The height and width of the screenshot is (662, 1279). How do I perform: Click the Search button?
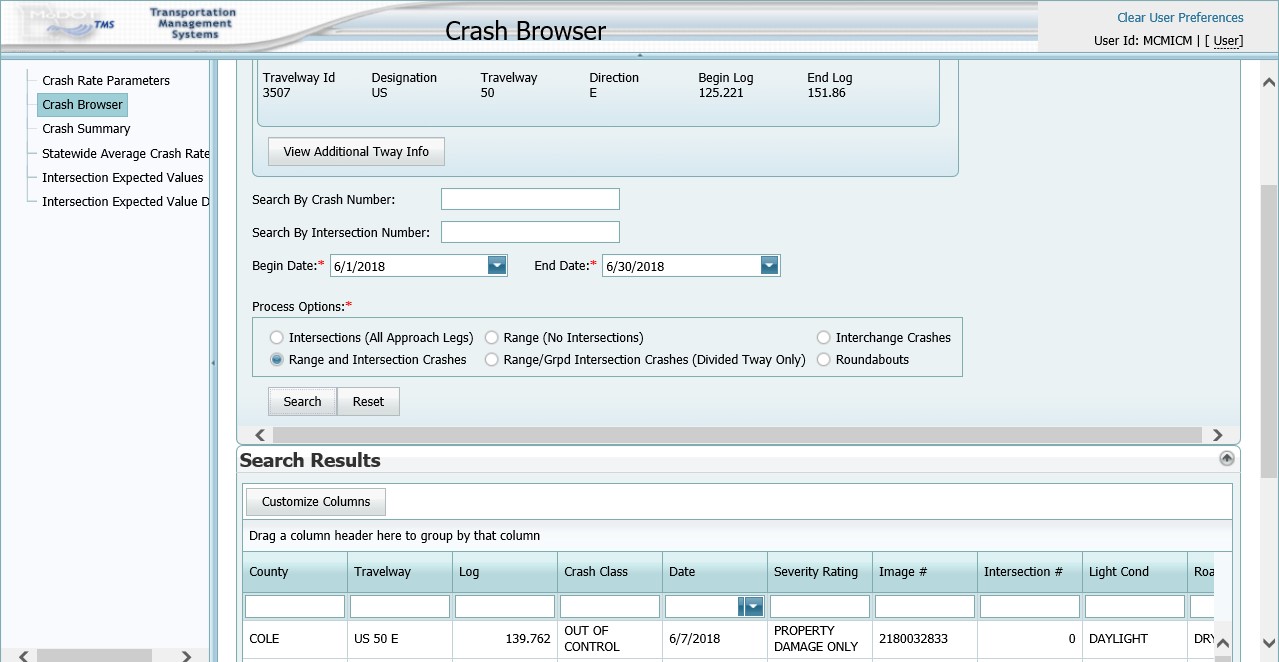point(302,401)
